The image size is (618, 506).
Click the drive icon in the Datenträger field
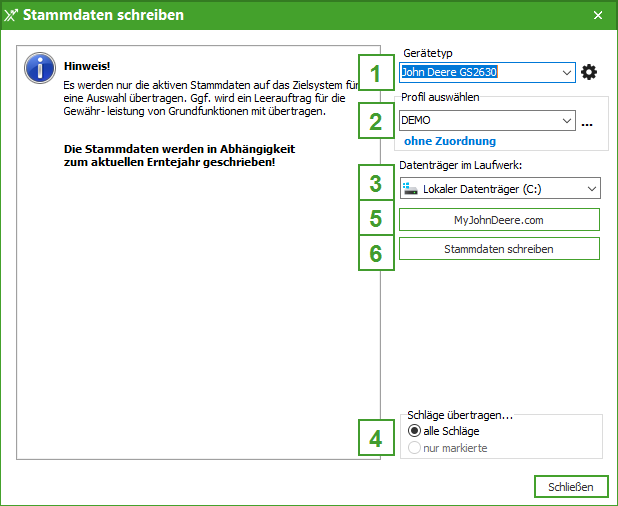coord(410,189)
